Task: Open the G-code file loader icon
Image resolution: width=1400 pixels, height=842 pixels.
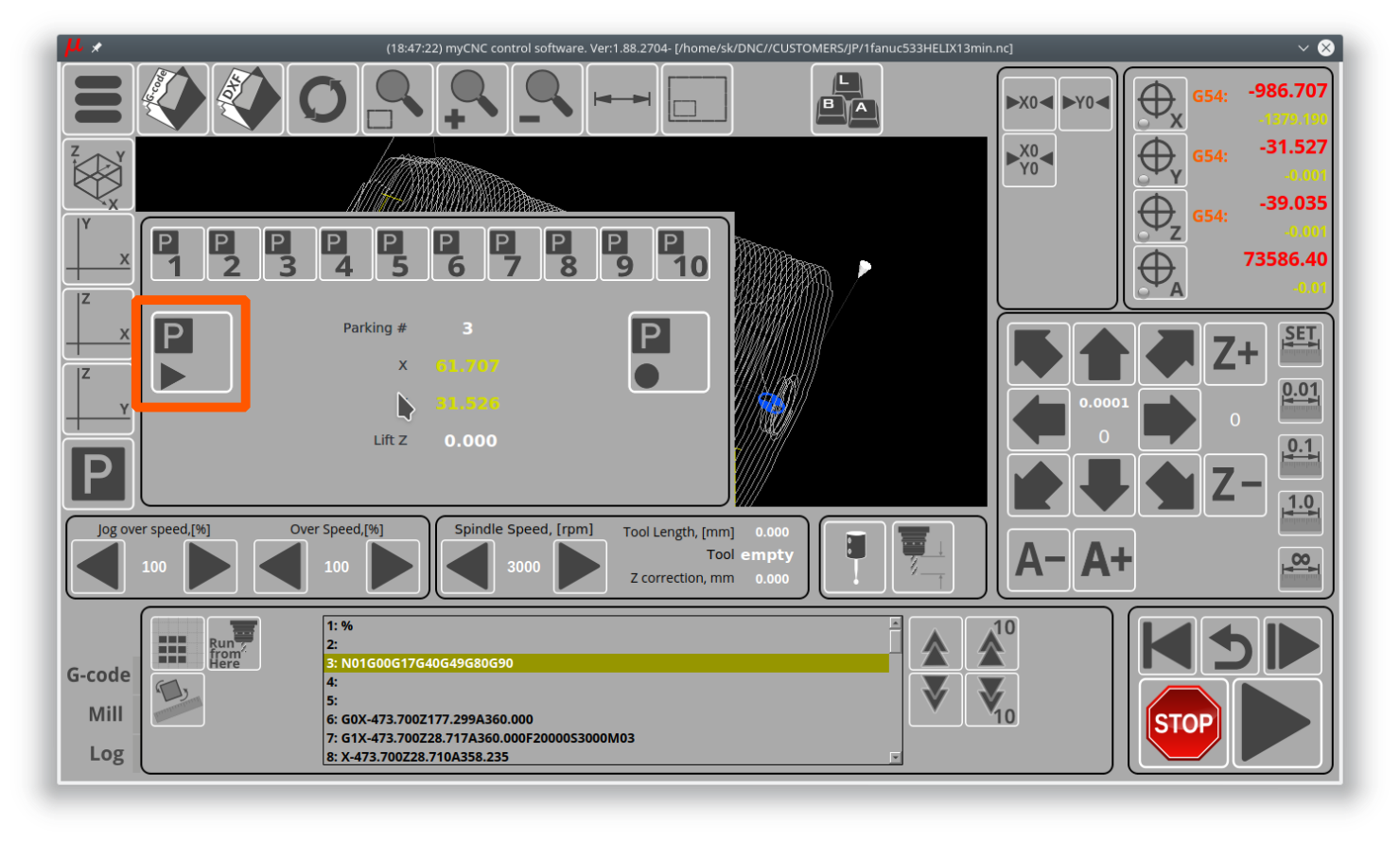Action: (x=172, y=99)
